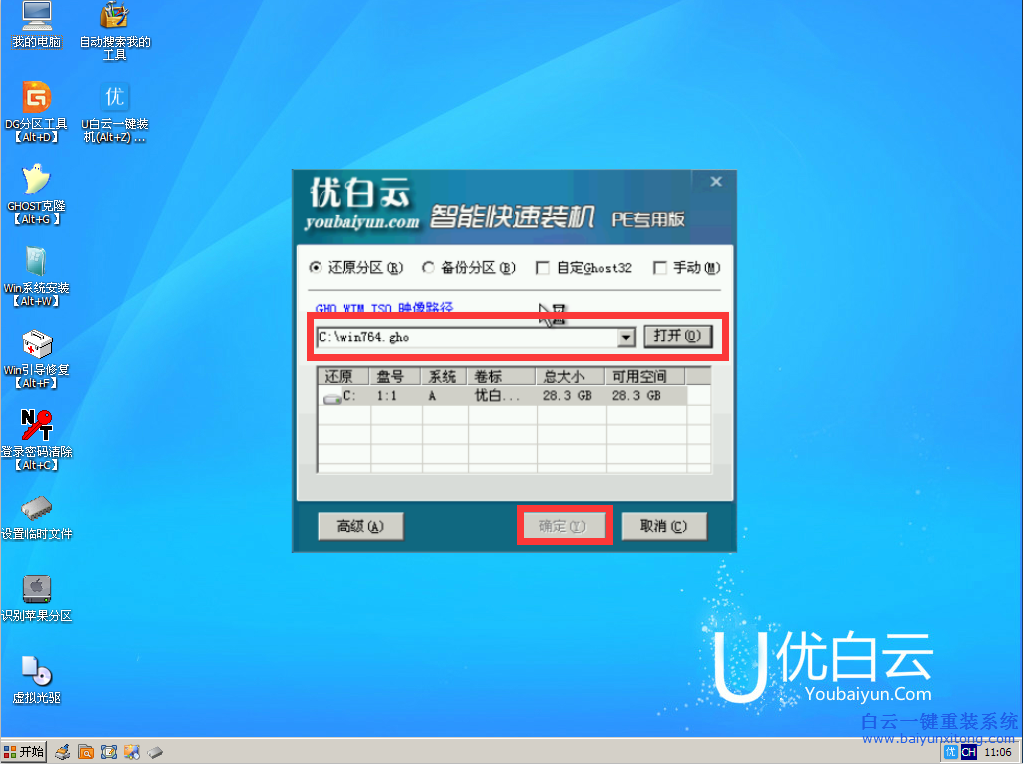
Task: Click the 开始 start menu button
Action: click(22, 751)
